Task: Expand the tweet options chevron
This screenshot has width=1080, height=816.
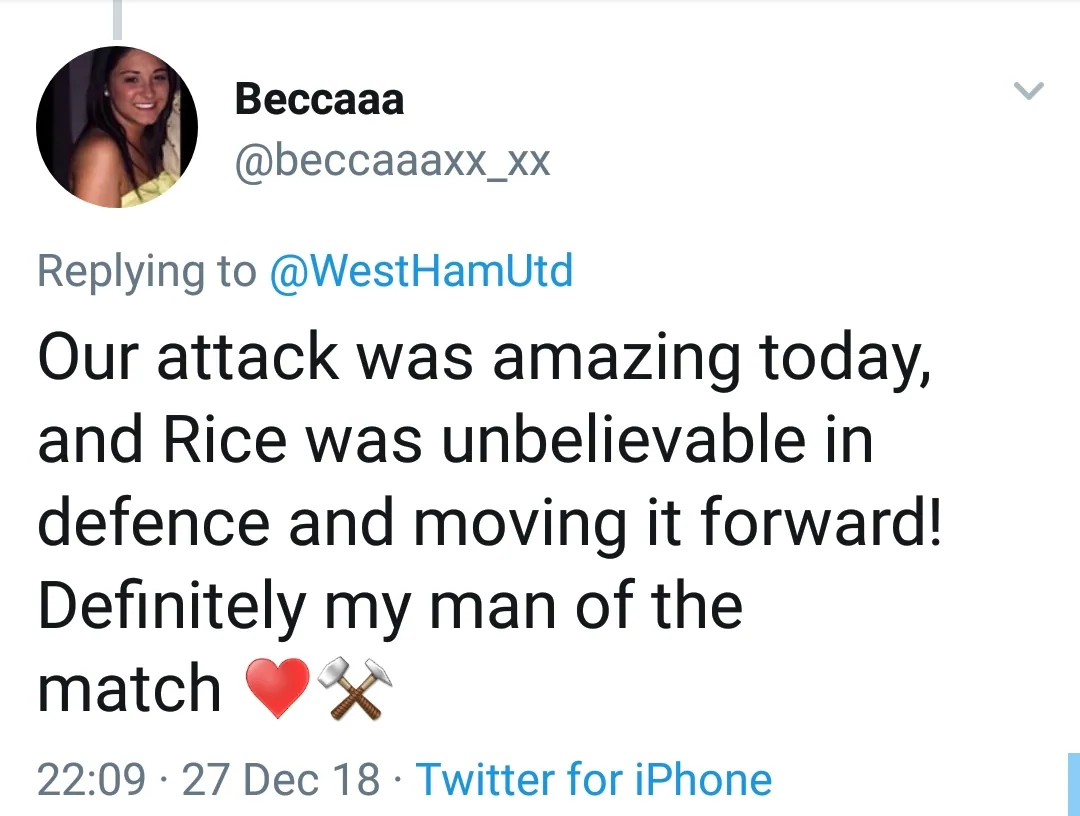Action: click(1028, 92)
